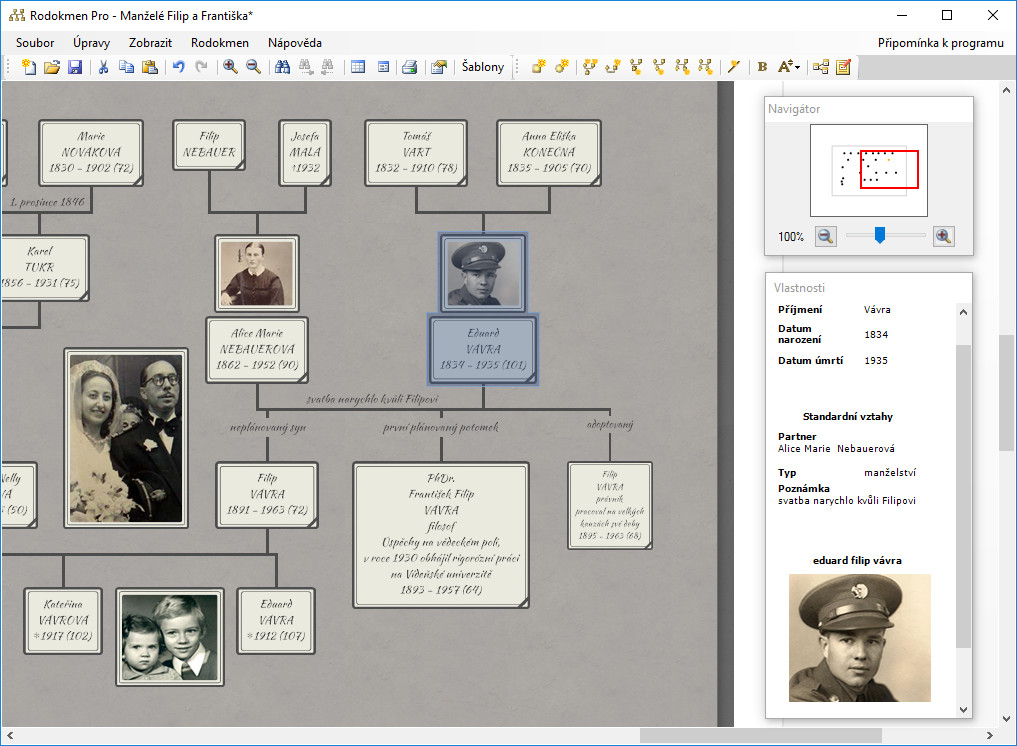Add new round person icon
The width and height of the screenshot is (1017, 746).
pos(562,67)
